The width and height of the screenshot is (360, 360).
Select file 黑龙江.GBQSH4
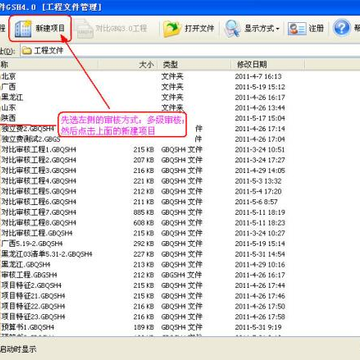point(26,265)
